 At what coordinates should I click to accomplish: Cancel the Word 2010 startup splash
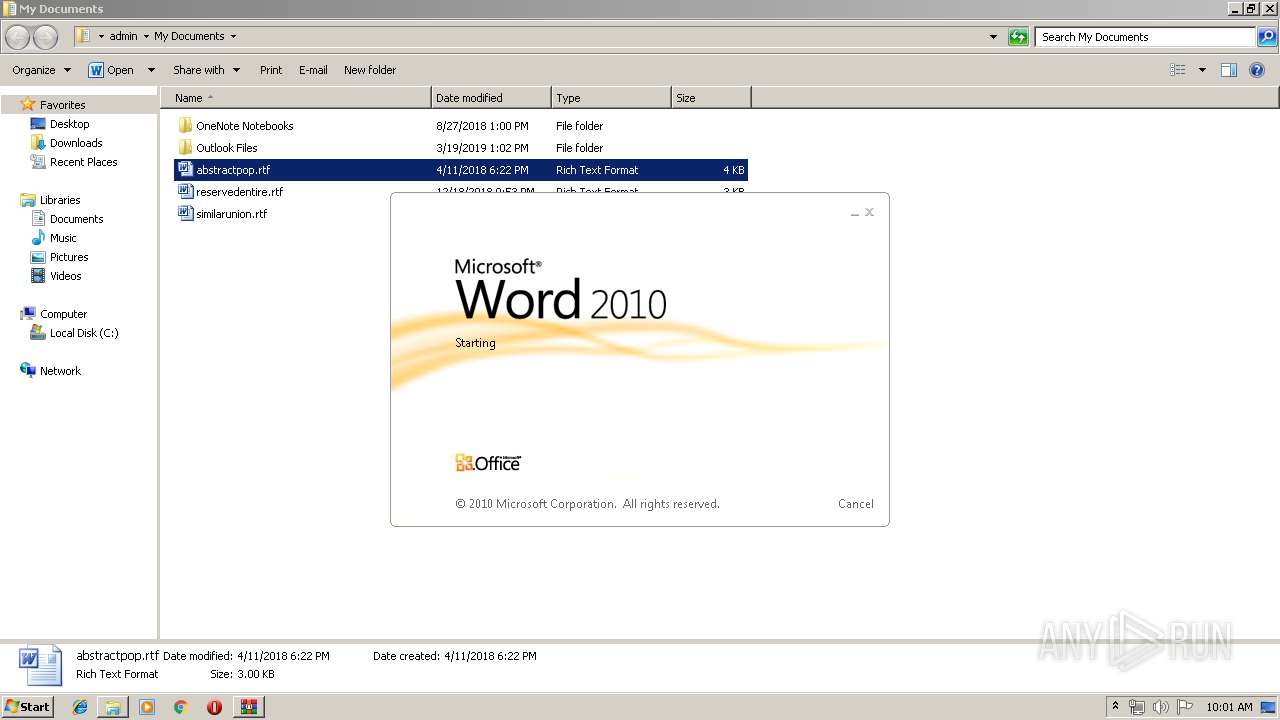(x=856, y=504)
